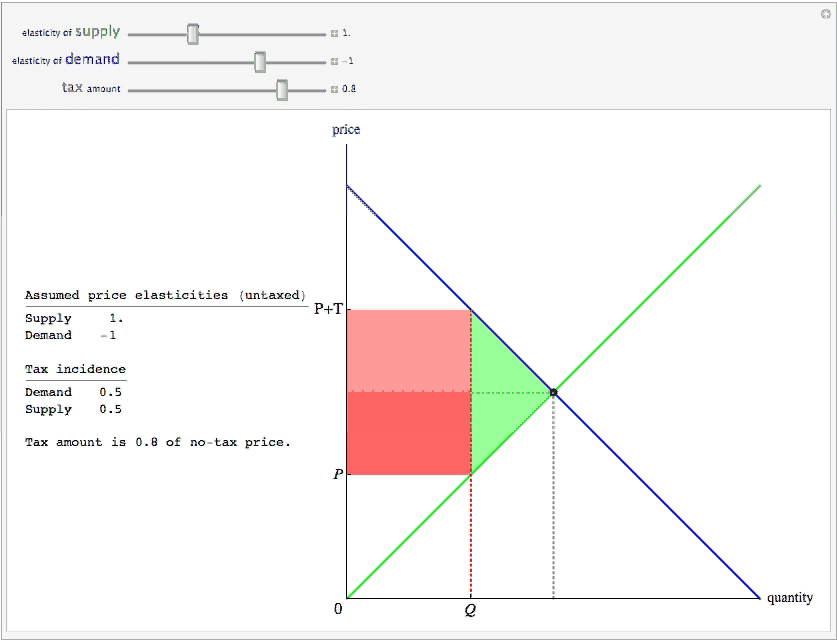Expand the supply elasticity plus control
Viewport: 837px width, 641px height.
334,34
